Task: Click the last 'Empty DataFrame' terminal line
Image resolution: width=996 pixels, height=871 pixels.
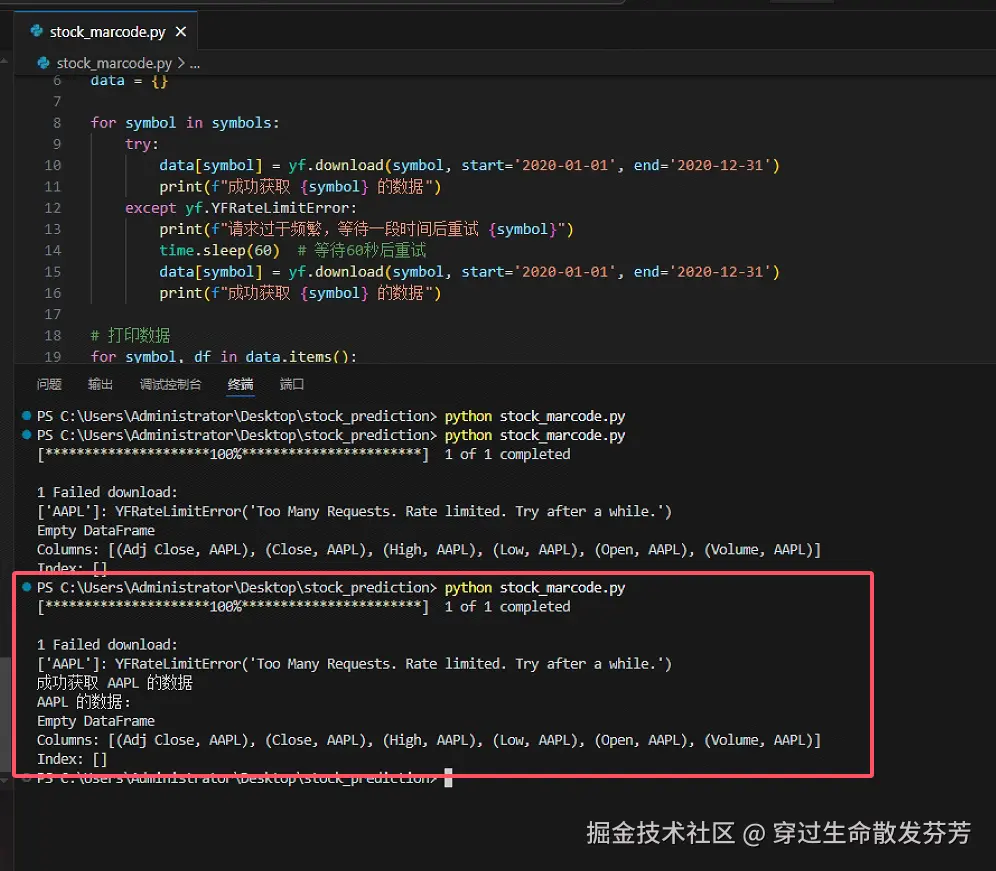Action: [95, 721]
